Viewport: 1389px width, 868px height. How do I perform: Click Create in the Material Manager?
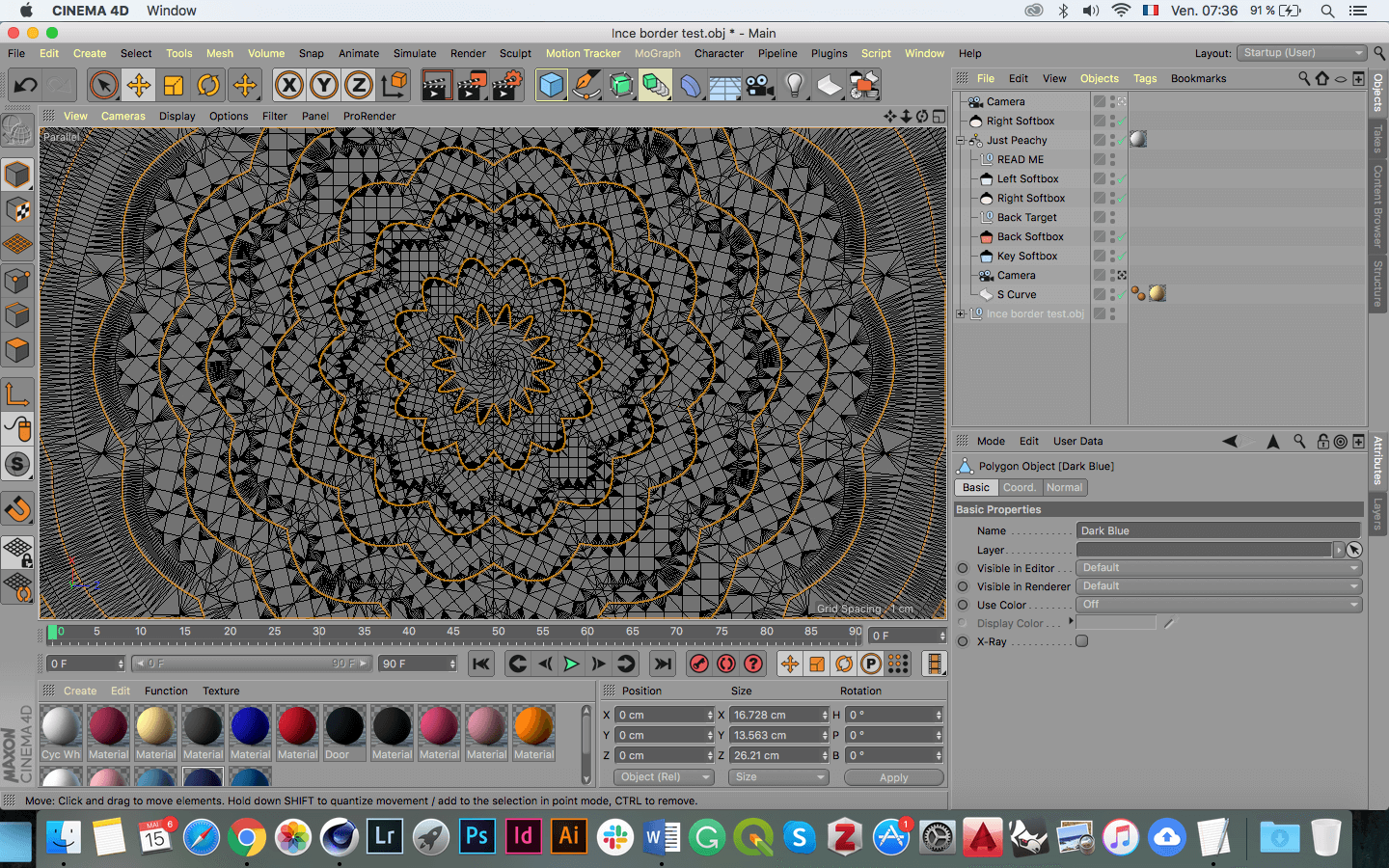[x=80, y=691]
